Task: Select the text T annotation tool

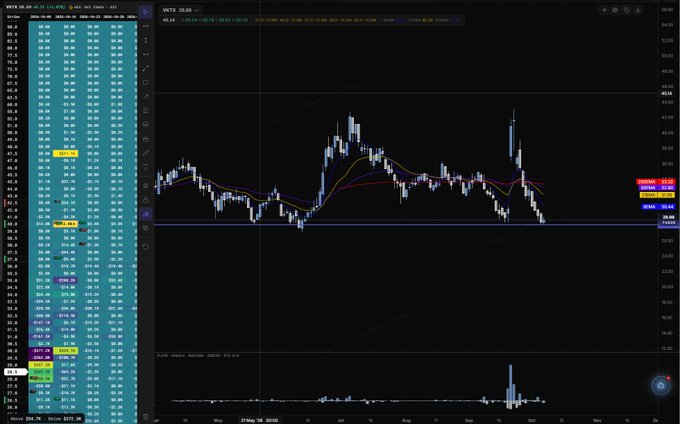Action: tap(146, 167)
